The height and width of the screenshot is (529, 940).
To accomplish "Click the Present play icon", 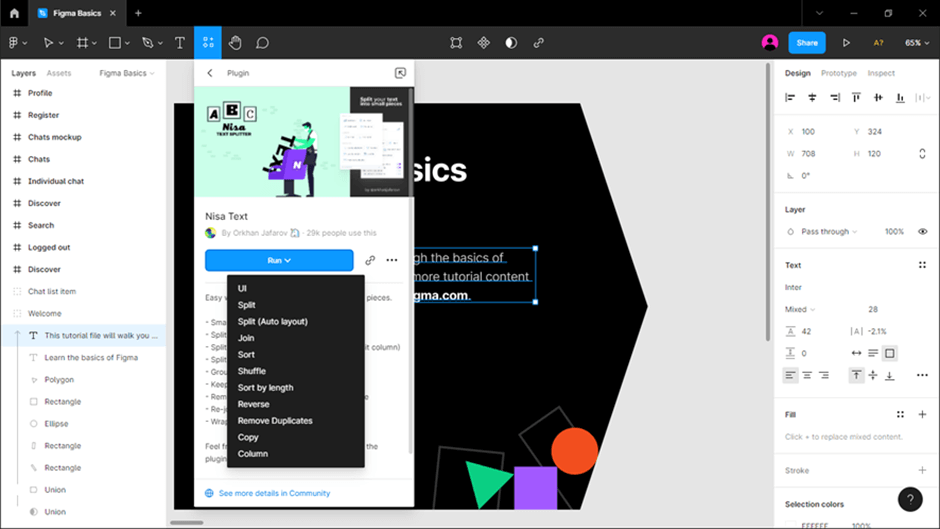I will pos(846,43).
